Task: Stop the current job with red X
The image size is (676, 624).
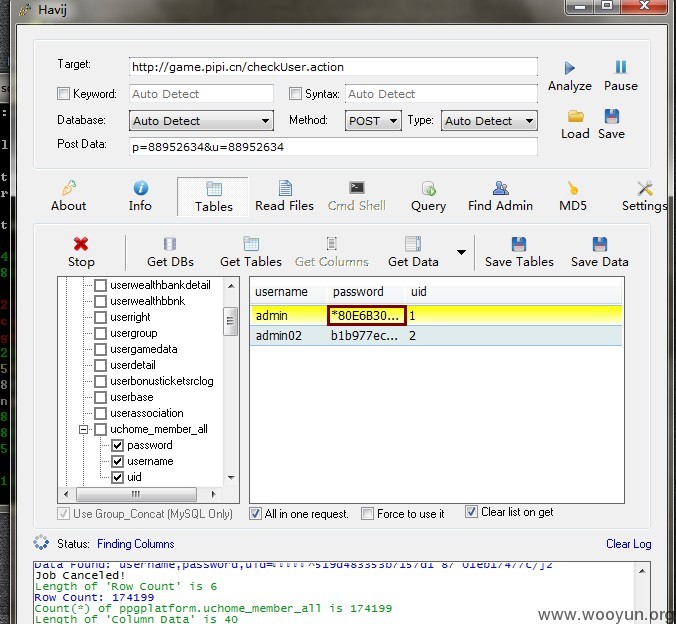Action: click(81, 252)
